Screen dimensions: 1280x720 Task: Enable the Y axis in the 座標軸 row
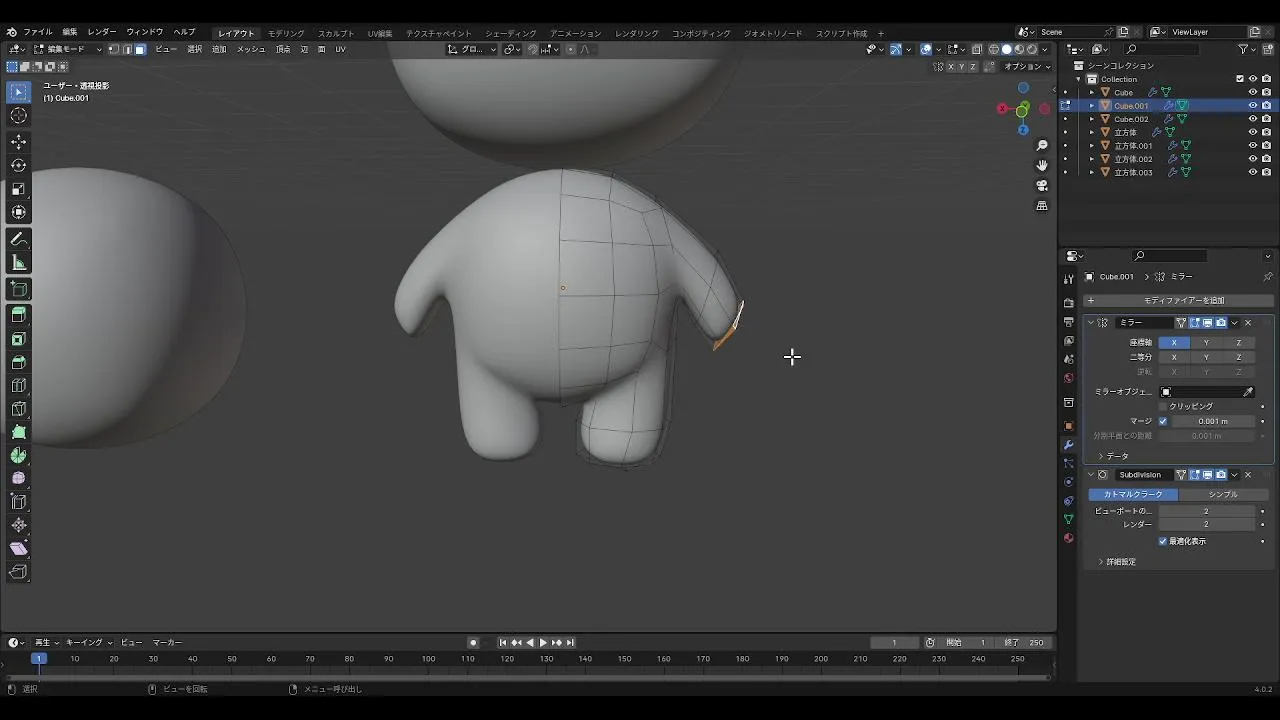[x=1206, y=342]
